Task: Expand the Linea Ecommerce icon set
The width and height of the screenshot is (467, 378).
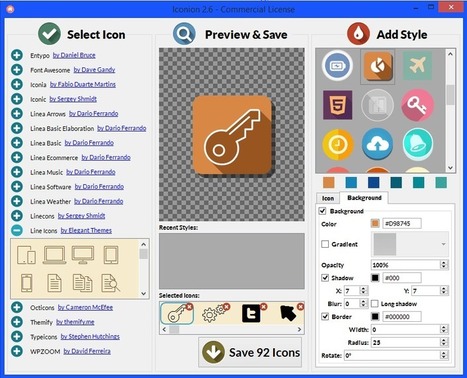Action: [x=17, y=157]
